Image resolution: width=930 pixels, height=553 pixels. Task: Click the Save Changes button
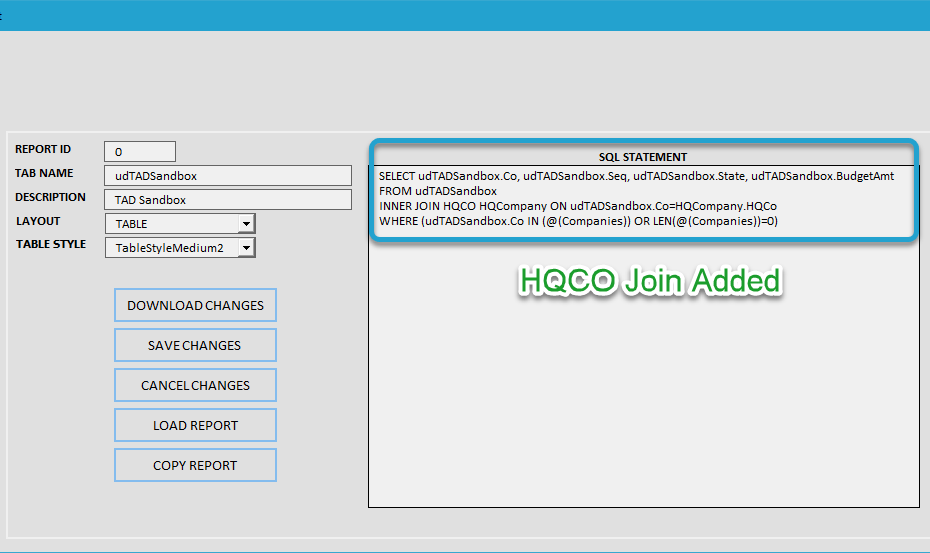[x=195, y=345]
